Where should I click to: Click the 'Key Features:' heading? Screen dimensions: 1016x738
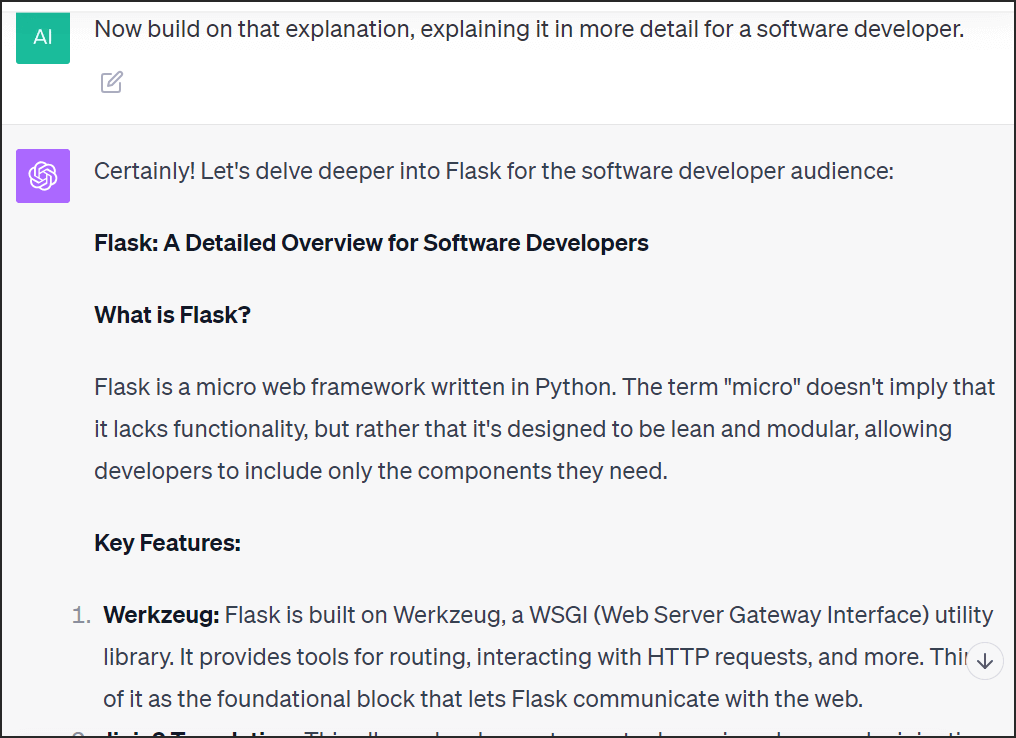click(167, 543)
